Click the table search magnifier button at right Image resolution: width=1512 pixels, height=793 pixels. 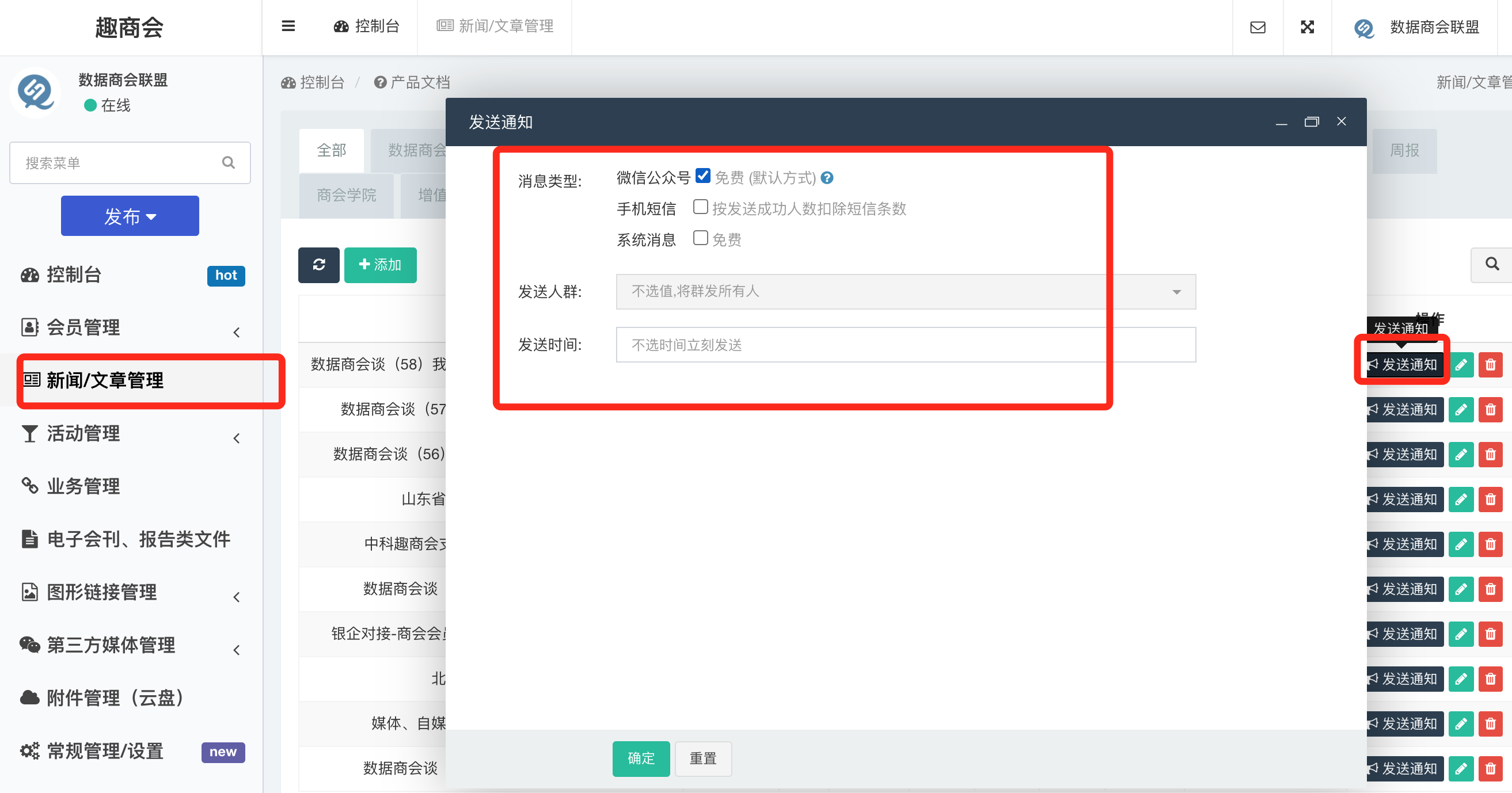(x=1491, y=264)
